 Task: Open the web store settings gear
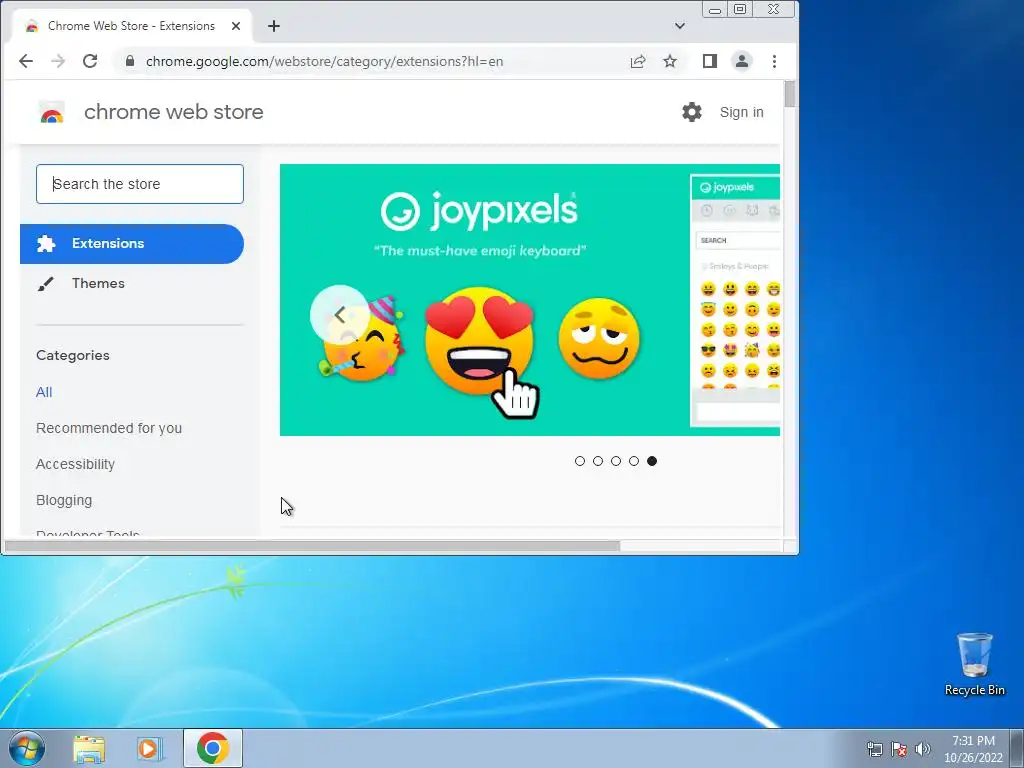[x=692, y=112]
